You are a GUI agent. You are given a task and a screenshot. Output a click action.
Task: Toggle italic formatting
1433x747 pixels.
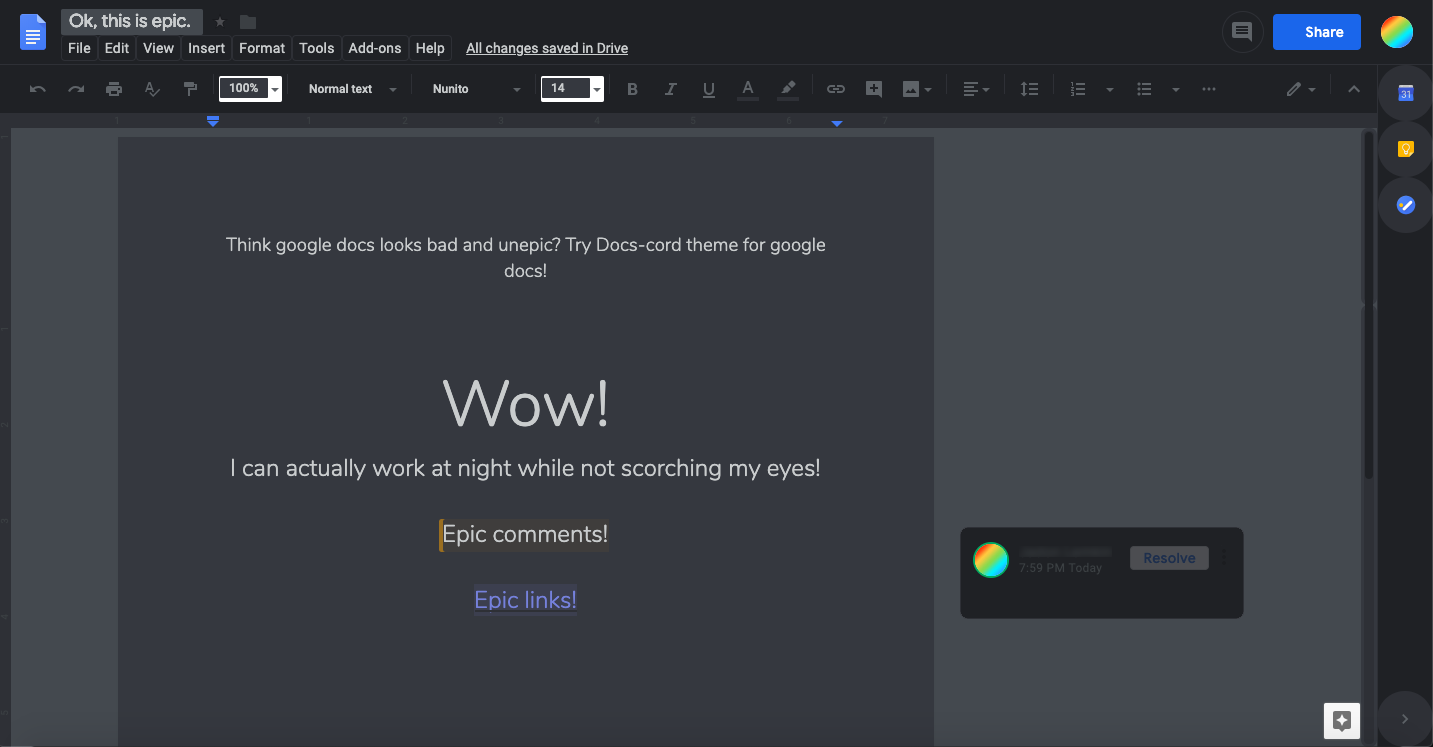coord(670,89)
